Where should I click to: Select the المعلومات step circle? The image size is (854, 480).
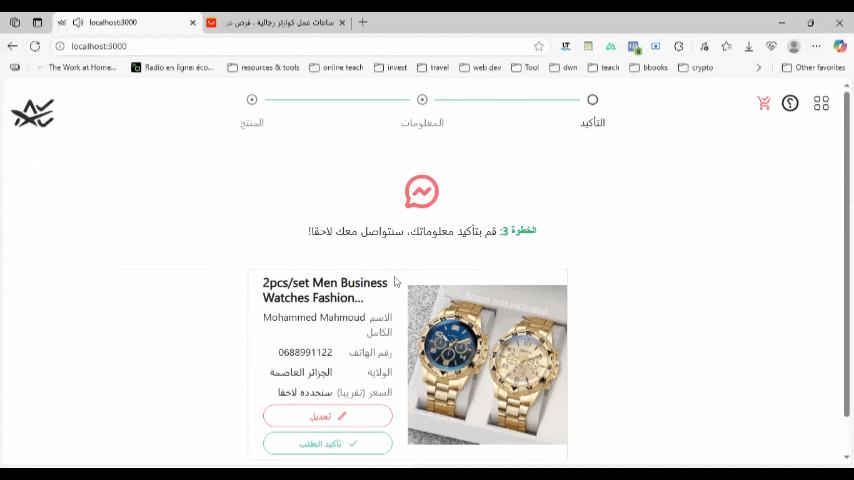[422, 100]
